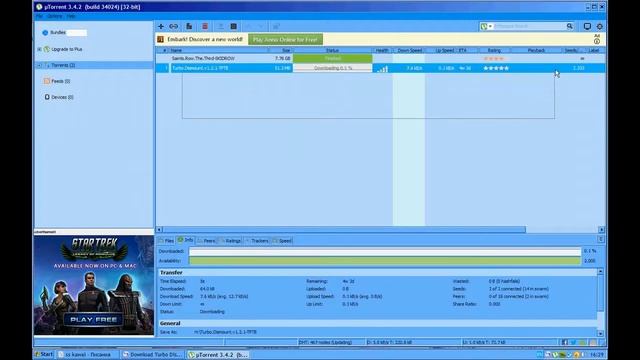Screen dimensions: 640x360
Task: Open Feeds (0) in the sidebar
Action: (x=60, y=81)
